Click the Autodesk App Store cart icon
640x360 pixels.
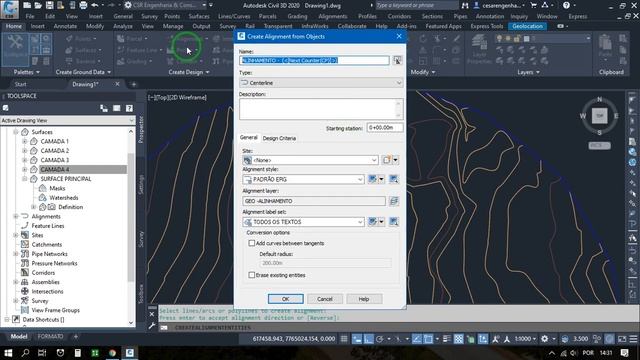[533, 5]
